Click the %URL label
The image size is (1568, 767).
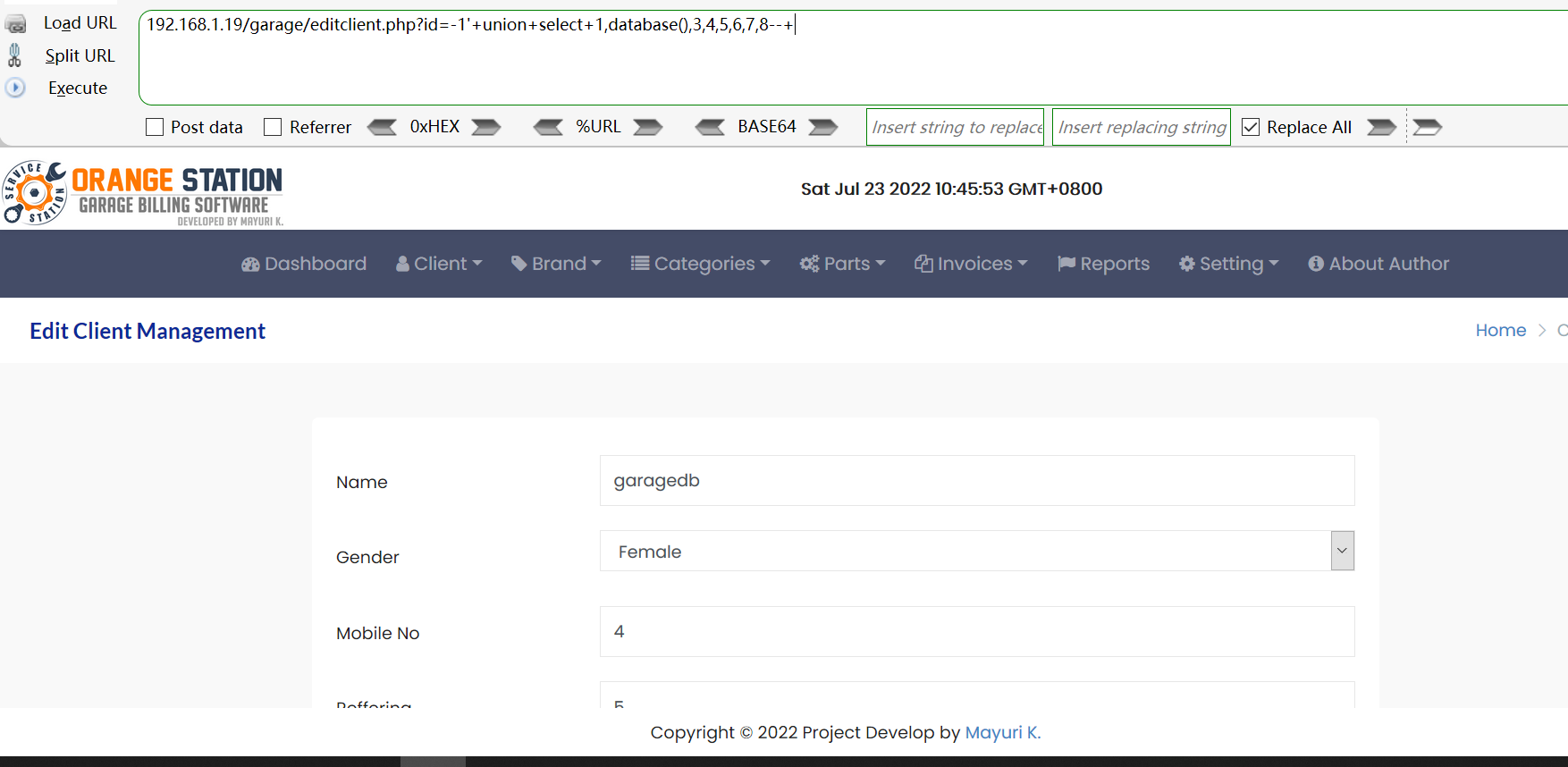(598, 127)
